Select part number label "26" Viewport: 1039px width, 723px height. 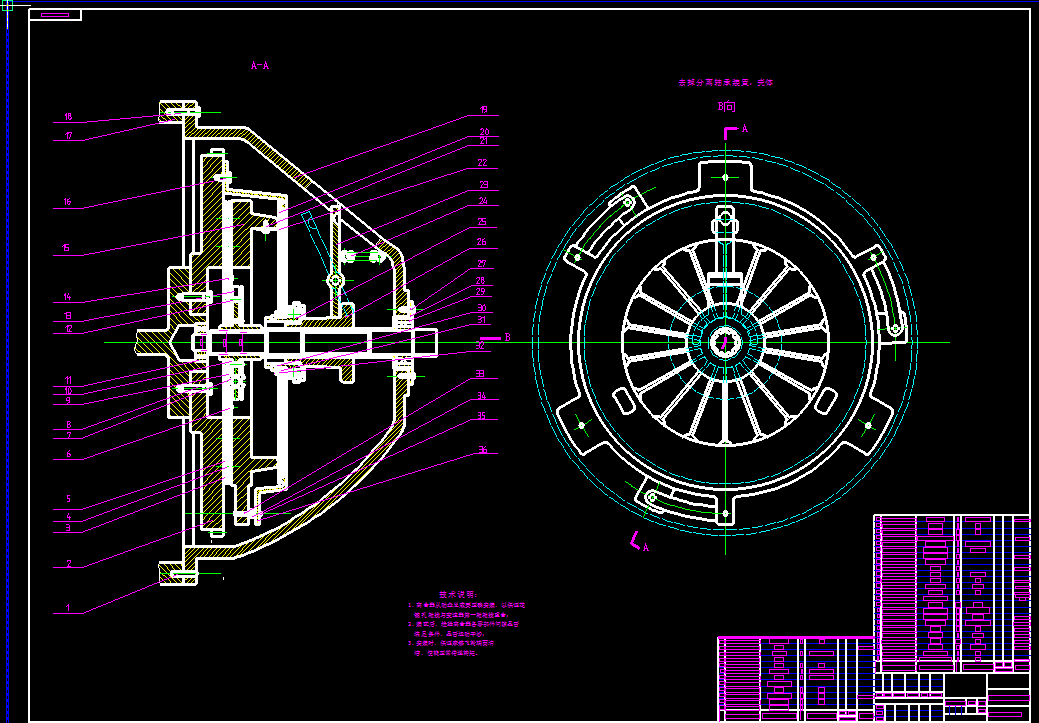coord(482,243)
